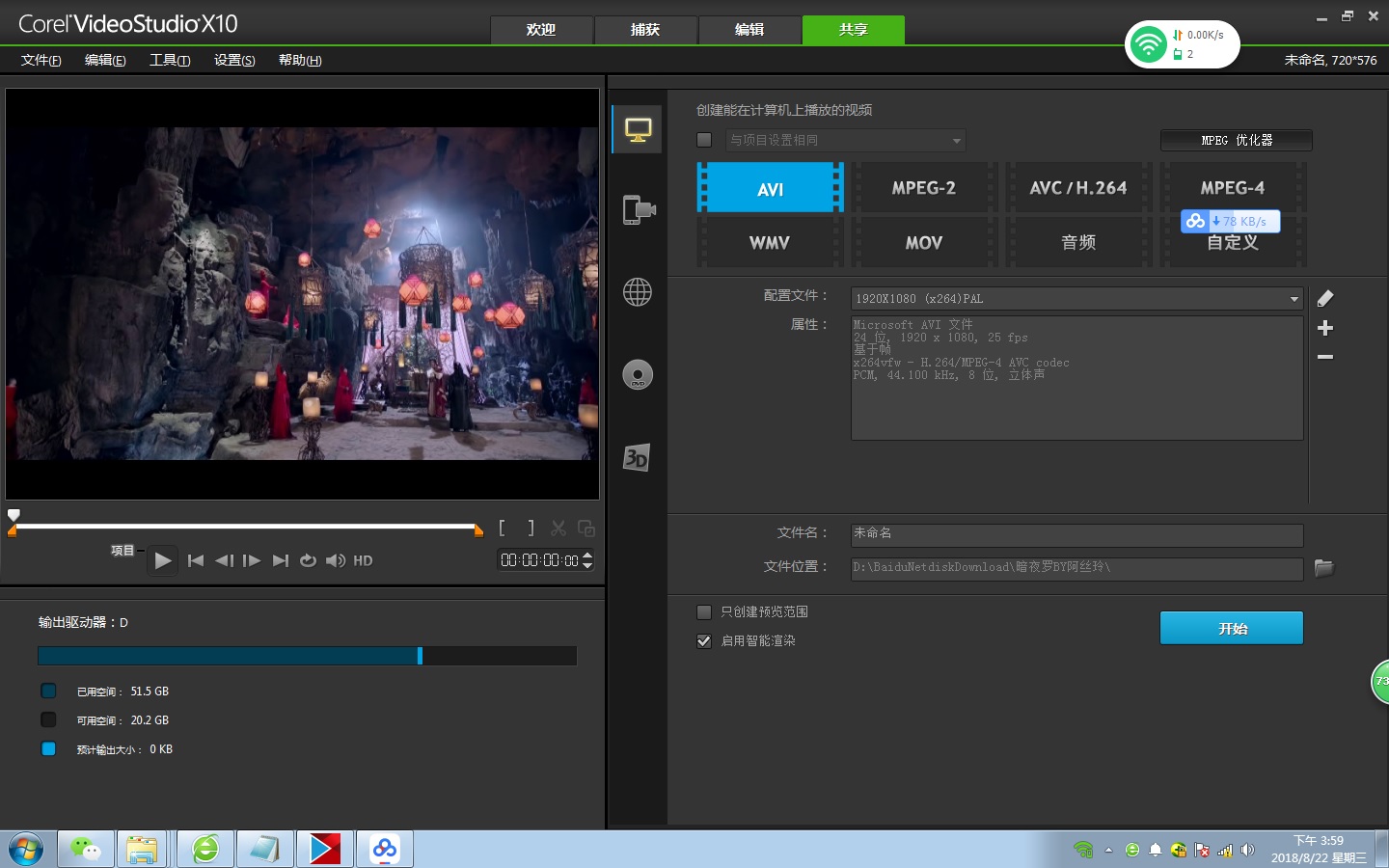1389x868 pixels.
Task: Open the Web upload category
Action: [638, 291]
